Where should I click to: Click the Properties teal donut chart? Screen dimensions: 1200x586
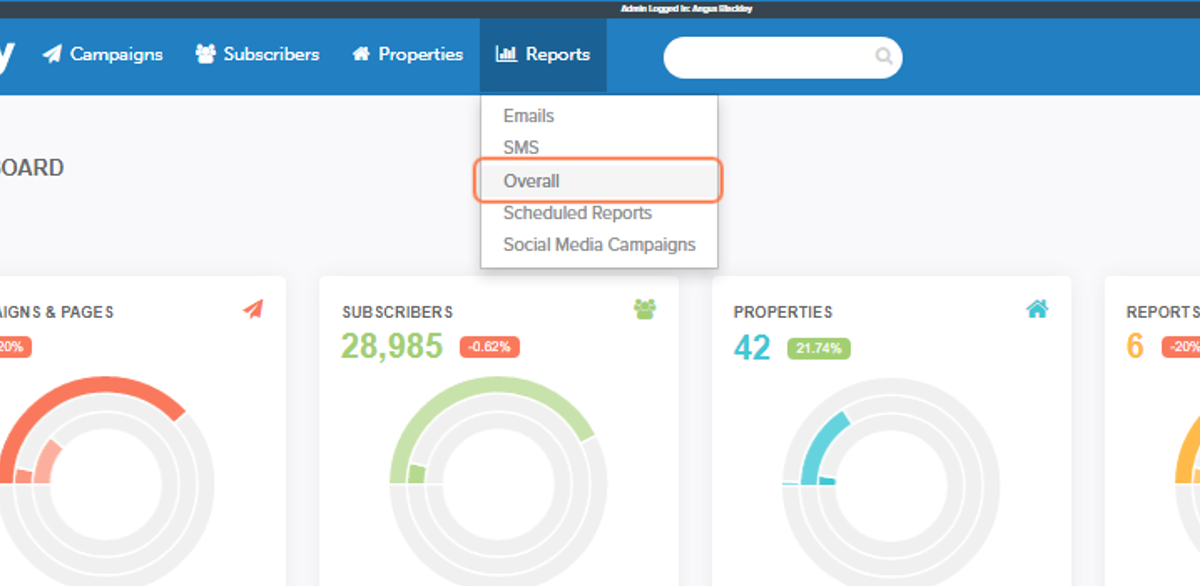click(x=890, y=484)
